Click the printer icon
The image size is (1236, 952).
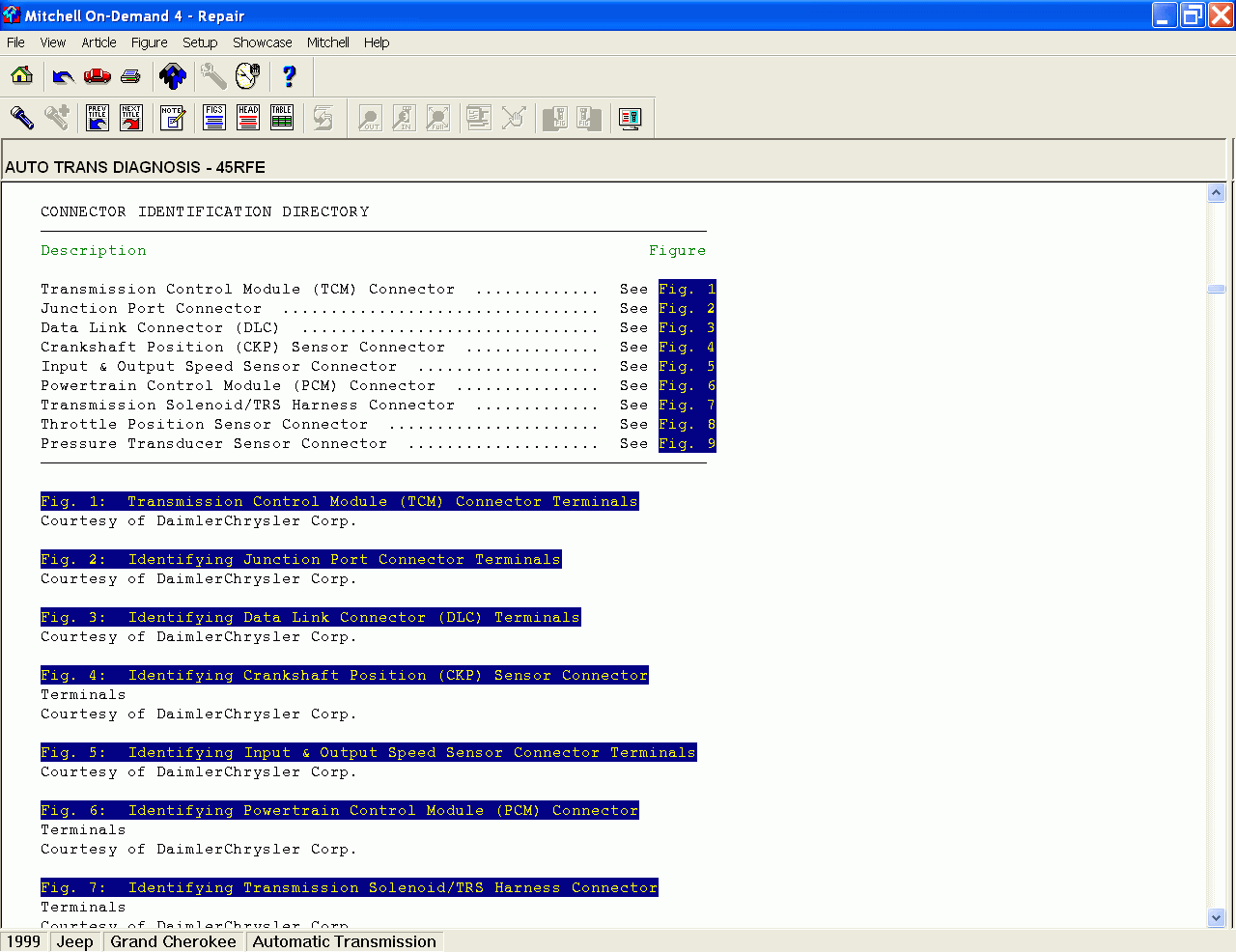[x=131, y=75]
